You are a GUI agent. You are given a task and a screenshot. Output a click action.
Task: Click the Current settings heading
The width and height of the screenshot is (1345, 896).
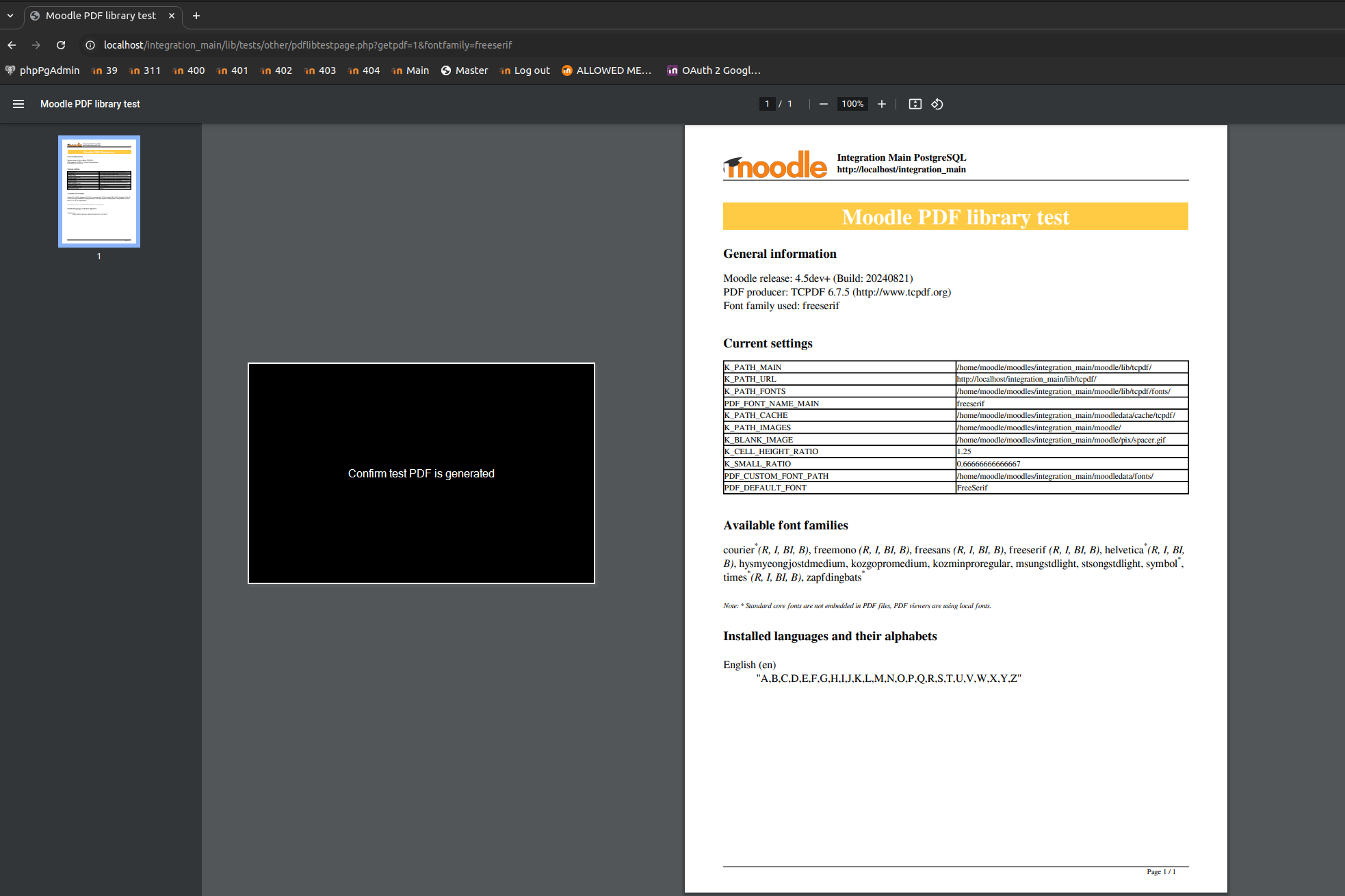coord(768,343)
